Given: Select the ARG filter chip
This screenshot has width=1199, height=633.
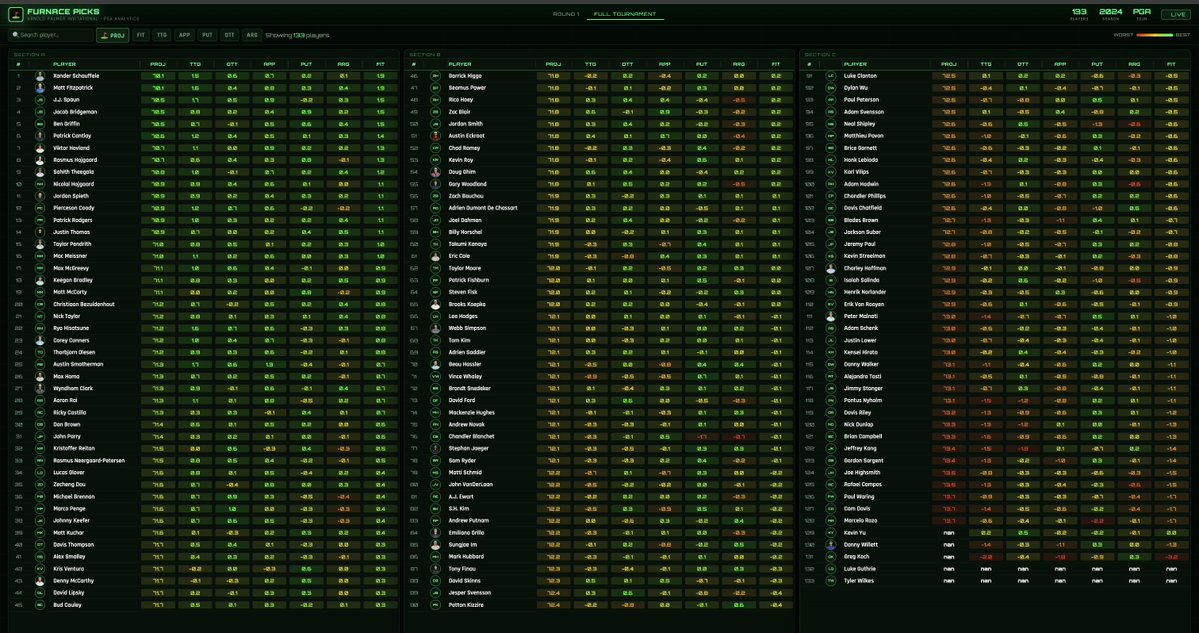Looking at the screenshot, I should click(252, 35).
